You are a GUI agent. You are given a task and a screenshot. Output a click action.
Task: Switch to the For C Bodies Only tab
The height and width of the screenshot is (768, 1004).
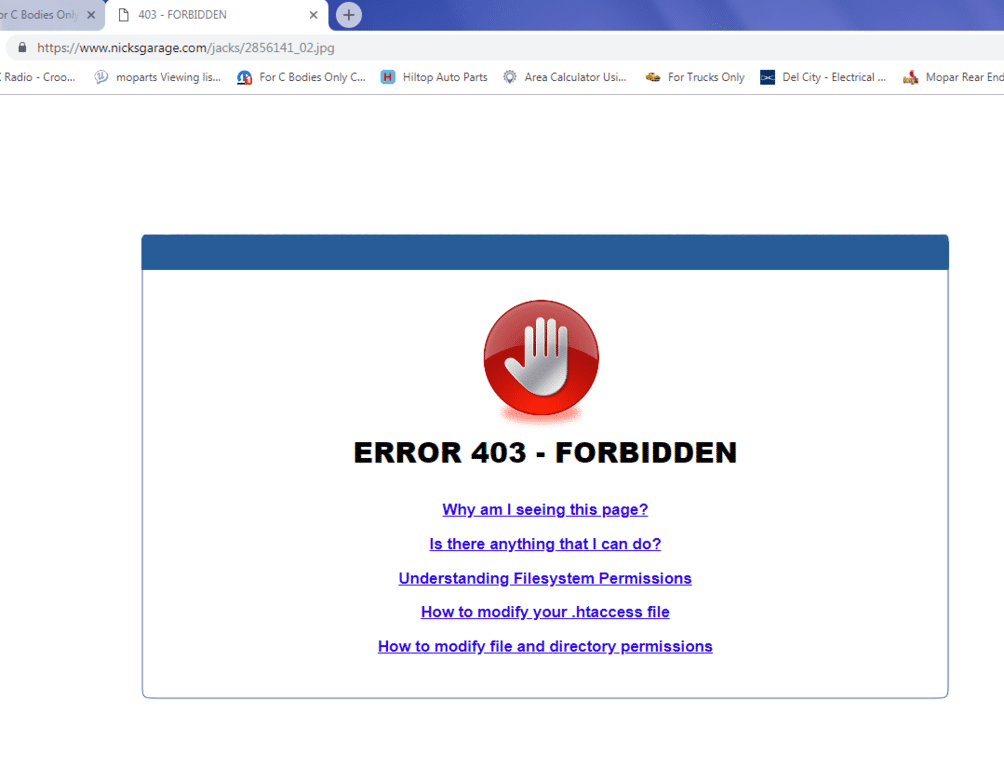[x=40, y=15]
